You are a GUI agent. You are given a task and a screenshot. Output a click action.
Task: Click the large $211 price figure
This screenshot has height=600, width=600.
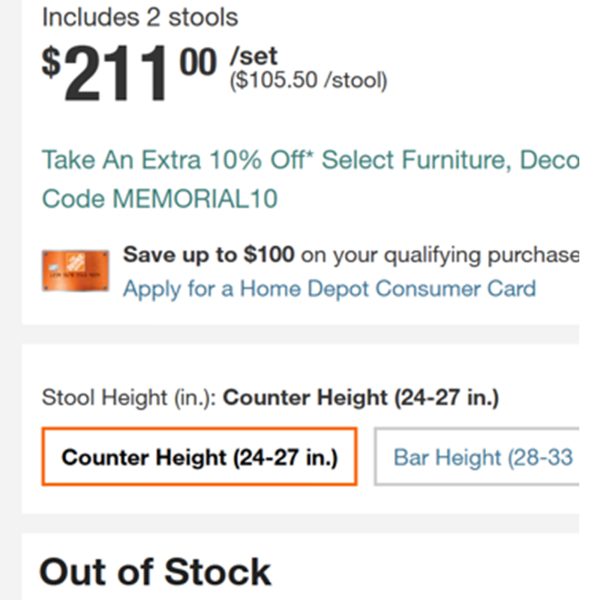pos(116,73)
